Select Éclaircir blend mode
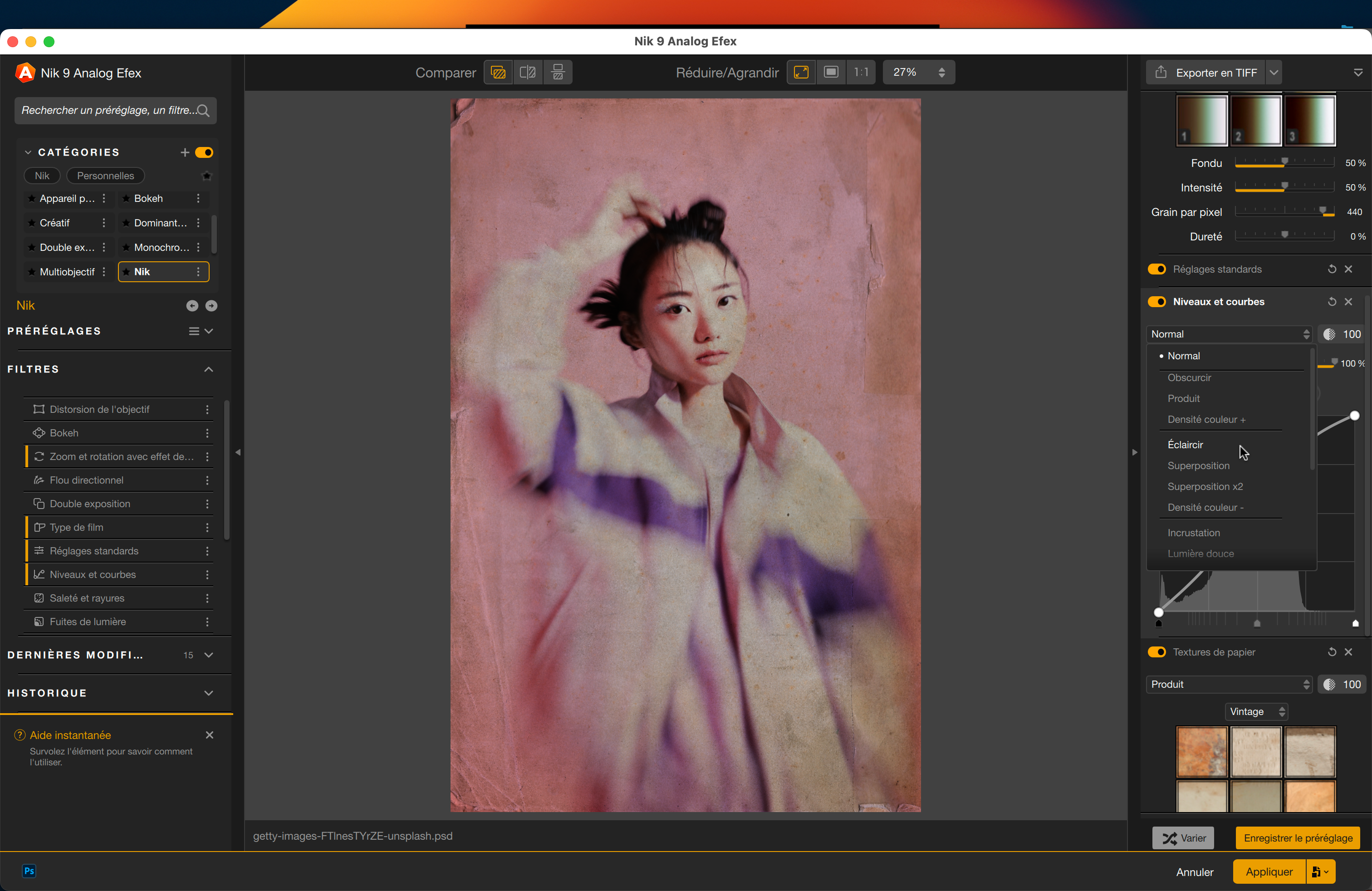Image resolution: width=1372 pixels, height=891 pixels. 1185,444
